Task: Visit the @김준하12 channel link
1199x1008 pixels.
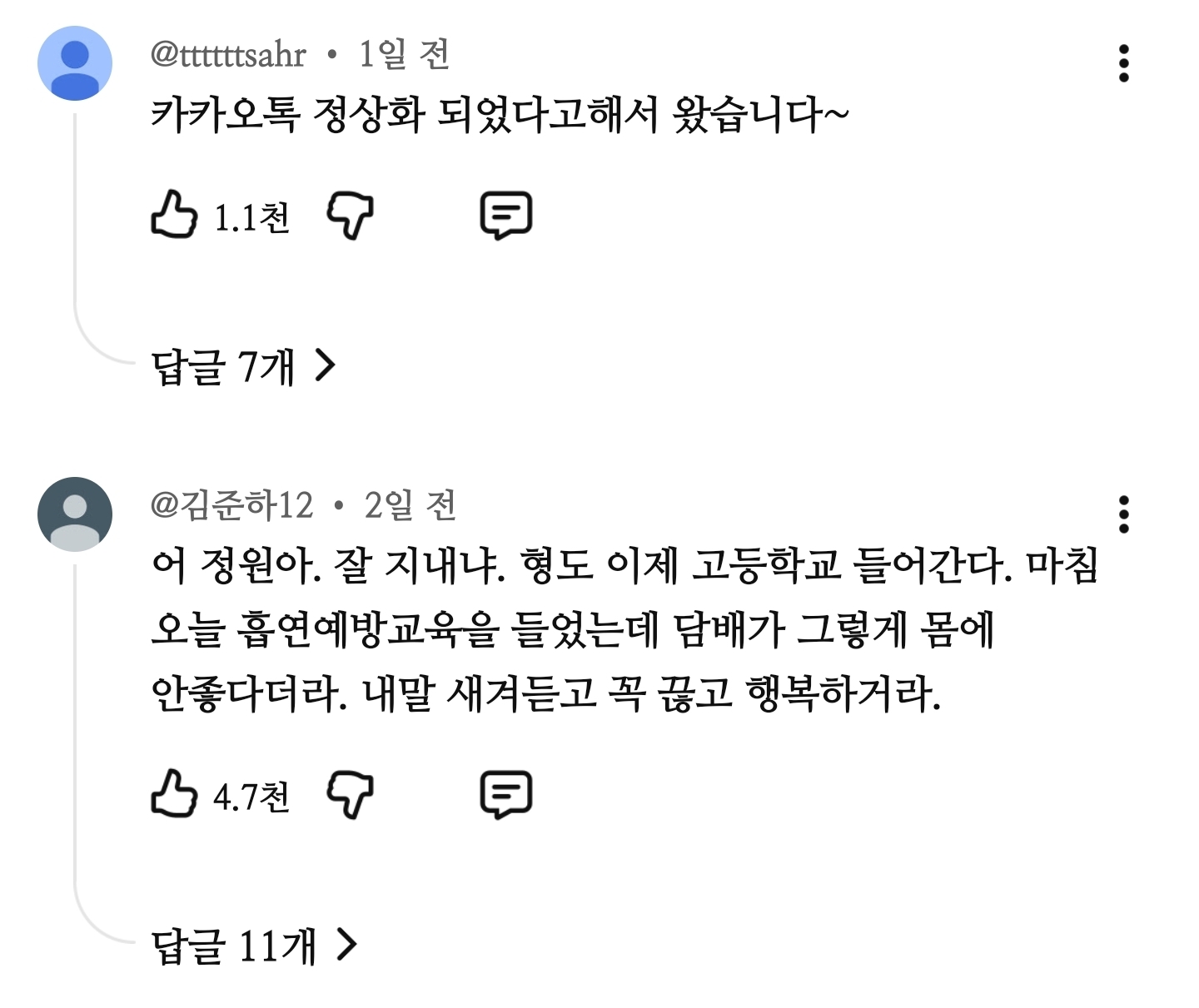Action: point(231,505)
